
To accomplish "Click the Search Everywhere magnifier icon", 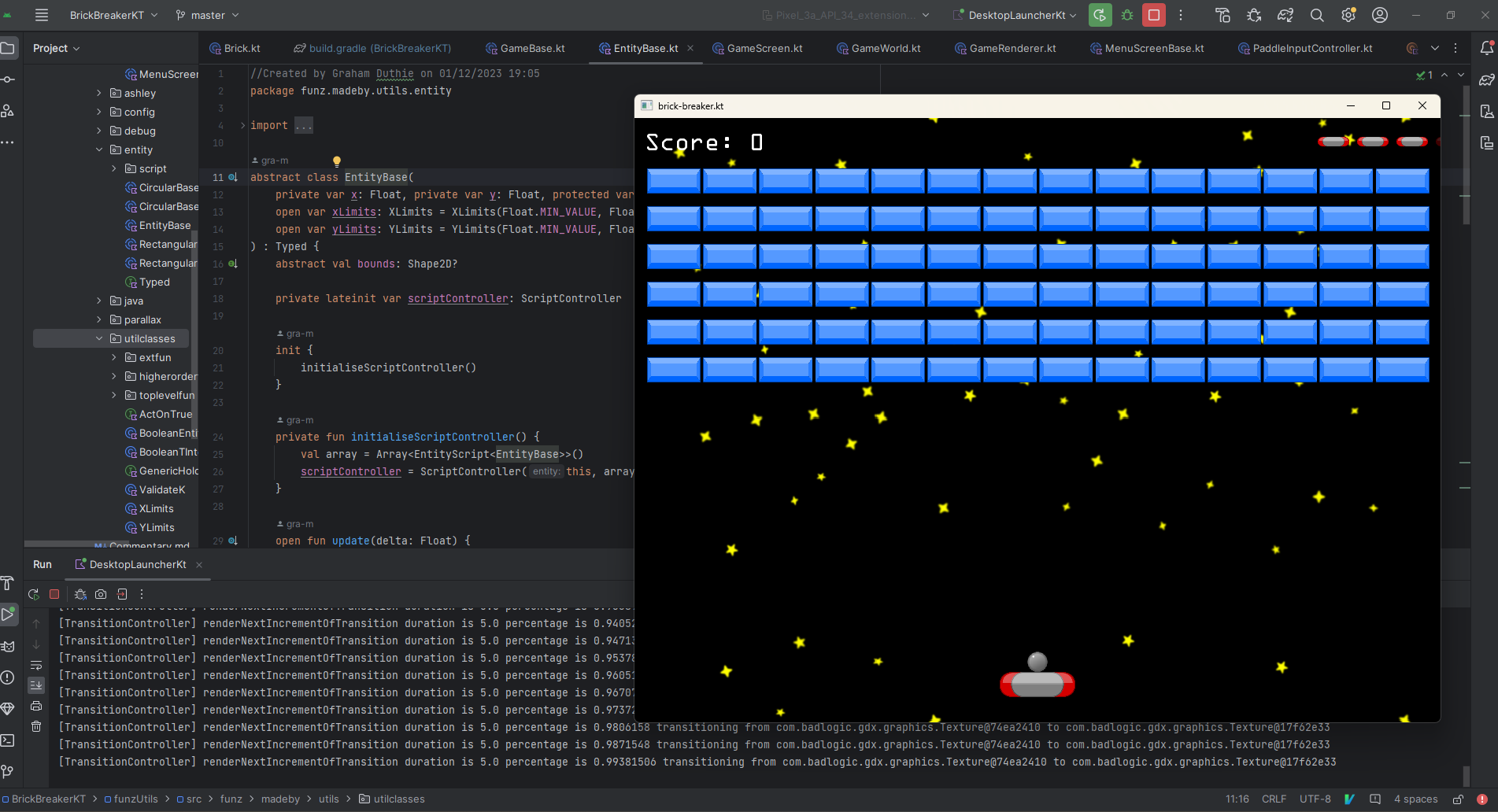I will (x=1317, y=15).
